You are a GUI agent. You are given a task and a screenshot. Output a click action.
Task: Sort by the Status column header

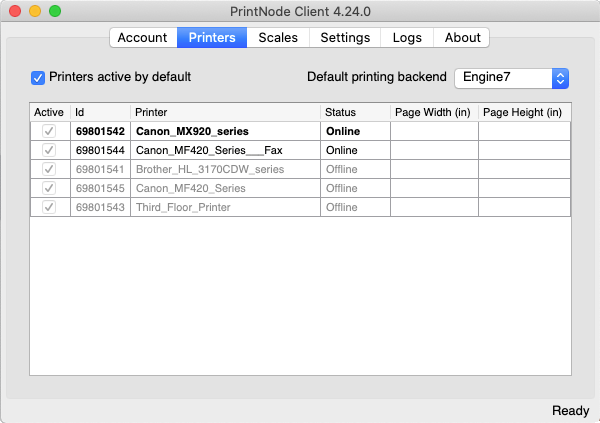point(340,112)
